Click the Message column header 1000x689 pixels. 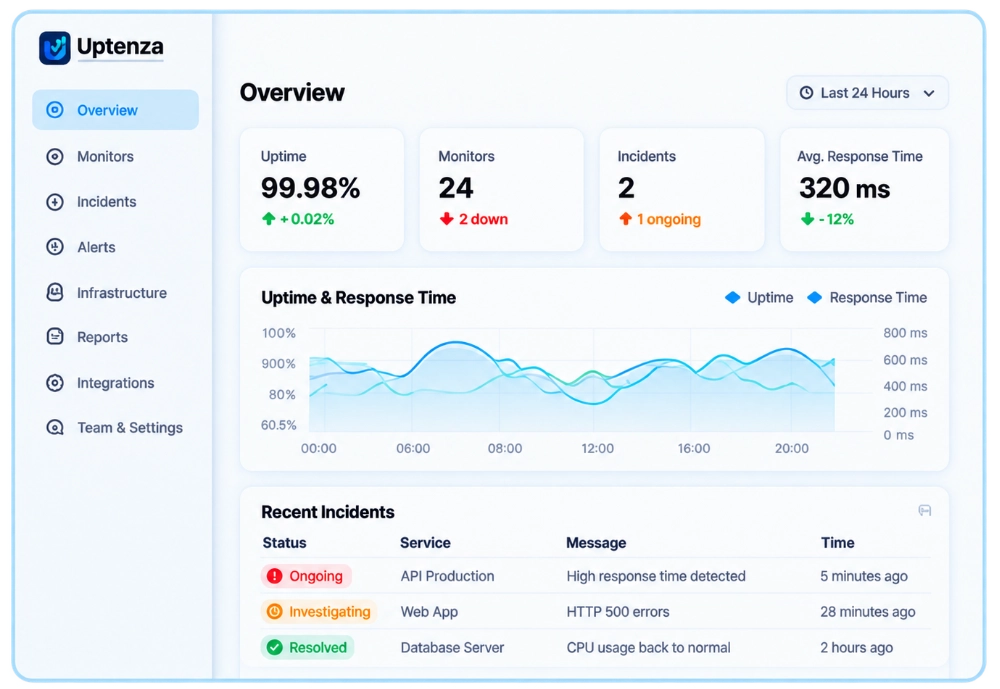coord(596,543)
